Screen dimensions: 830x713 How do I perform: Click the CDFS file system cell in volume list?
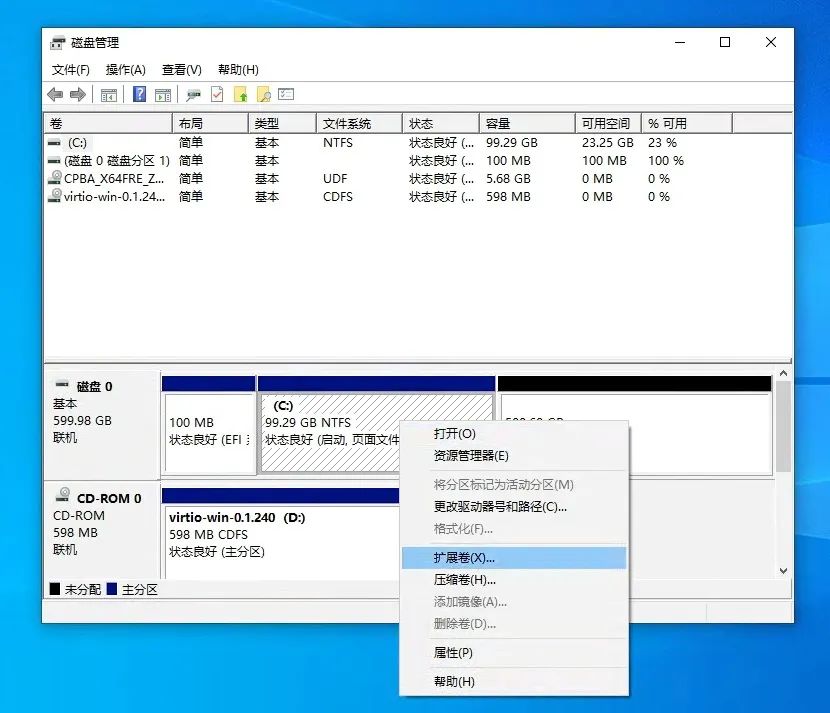point(338,196)
